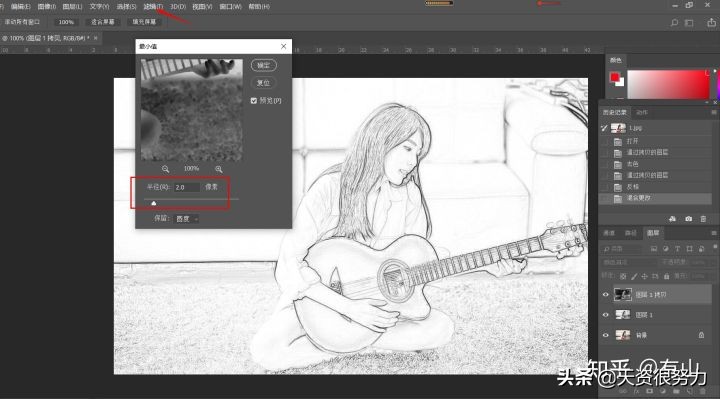Click the search icon in the options bar
The image size is (720, 399).
[x=674, y=22]
